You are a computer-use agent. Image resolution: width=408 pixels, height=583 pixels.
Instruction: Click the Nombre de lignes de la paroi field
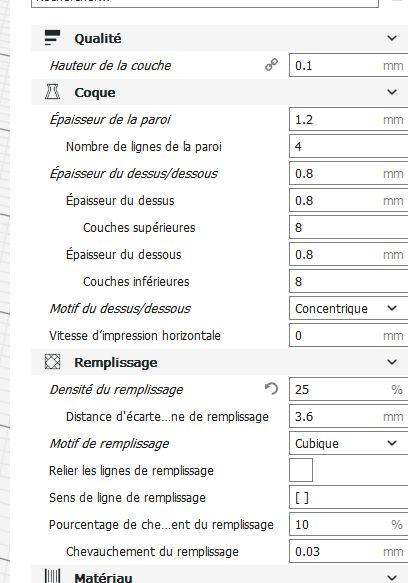[348, 146]
